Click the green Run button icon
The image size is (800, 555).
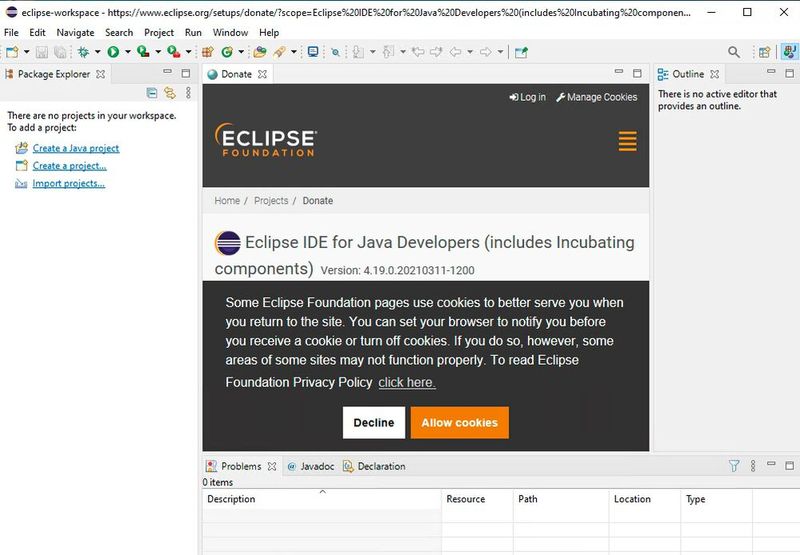click(x=113, y=52)
